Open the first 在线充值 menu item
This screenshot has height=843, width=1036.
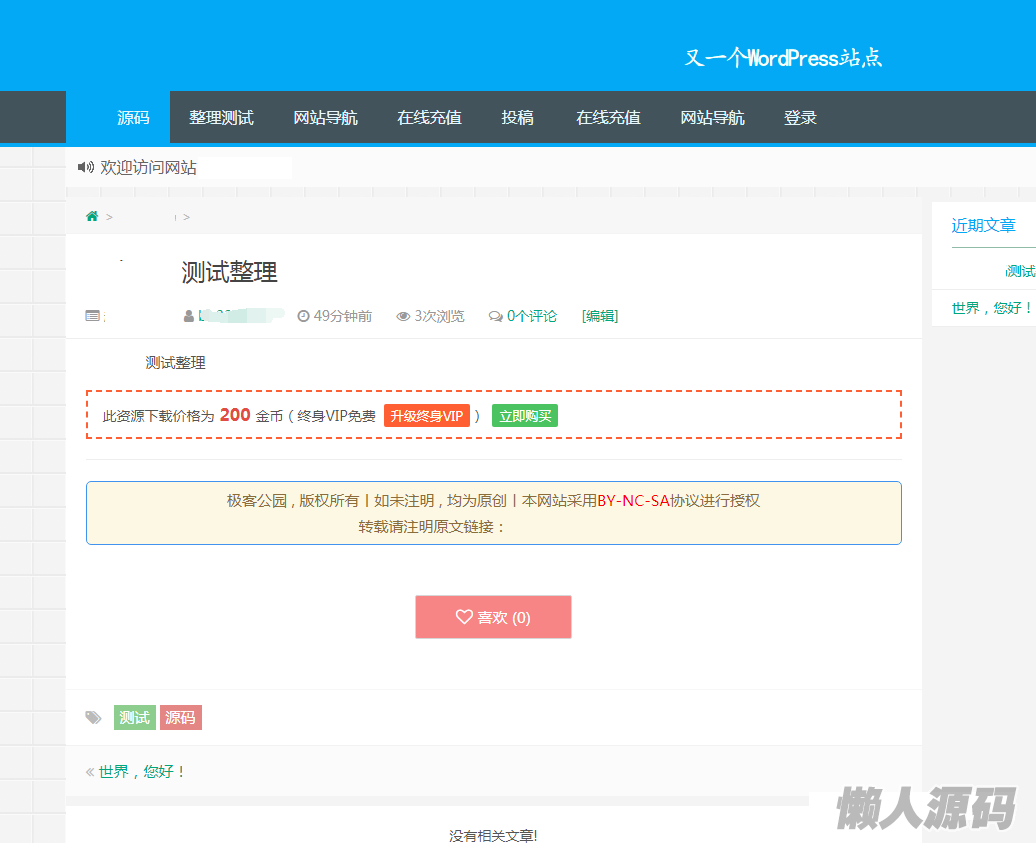pos(429,118)
